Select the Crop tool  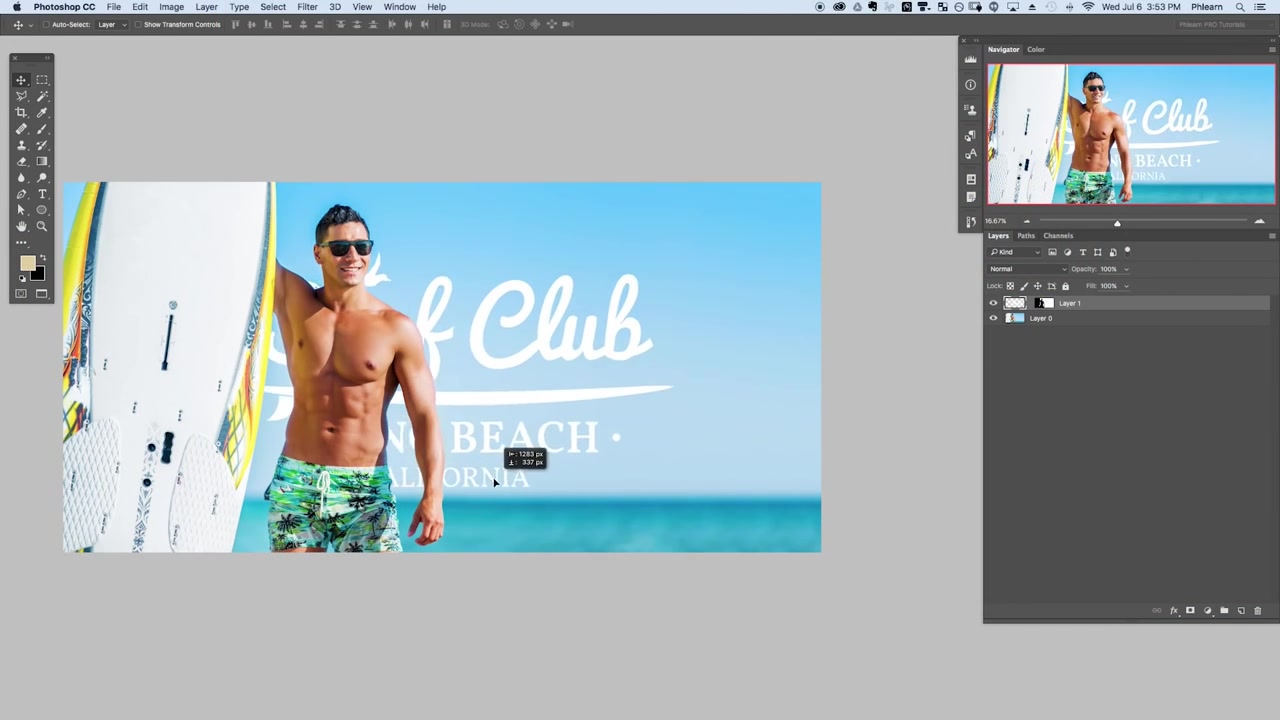pos(21,113)
